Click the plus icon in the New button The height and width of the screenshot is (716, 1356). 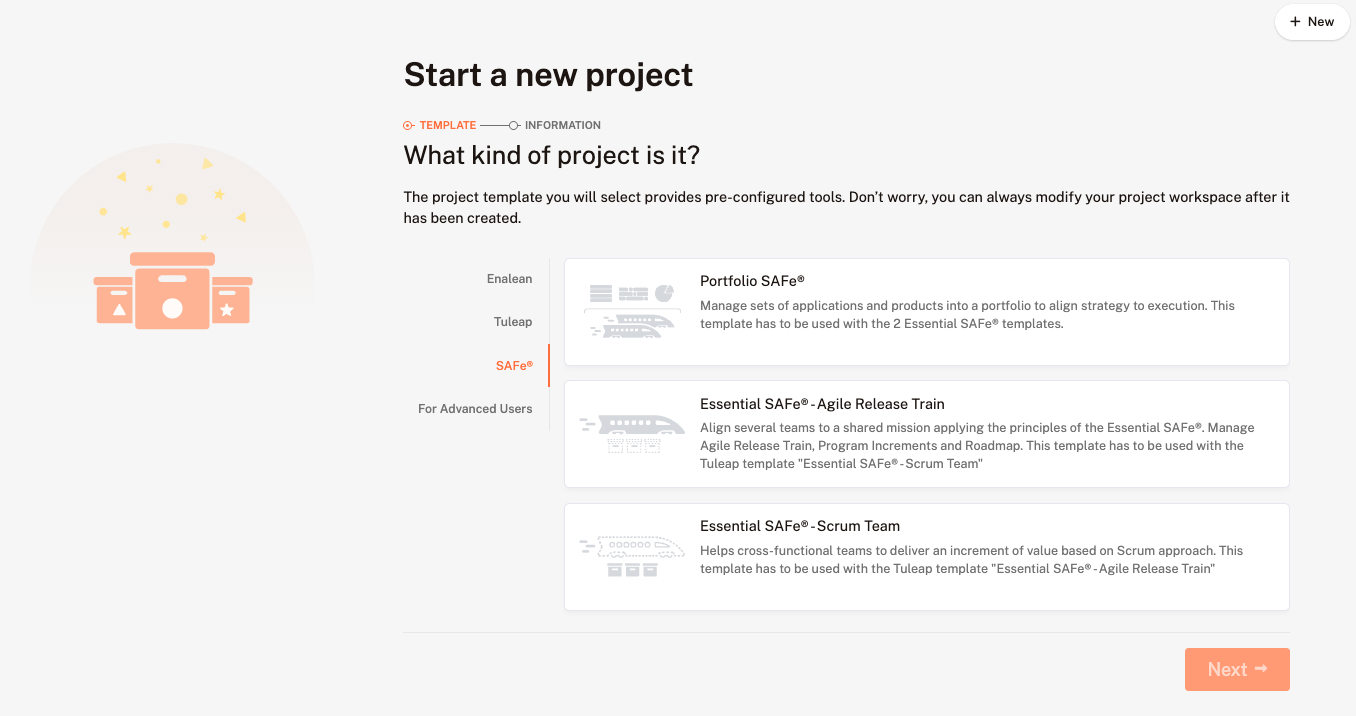coord(1295,22)
